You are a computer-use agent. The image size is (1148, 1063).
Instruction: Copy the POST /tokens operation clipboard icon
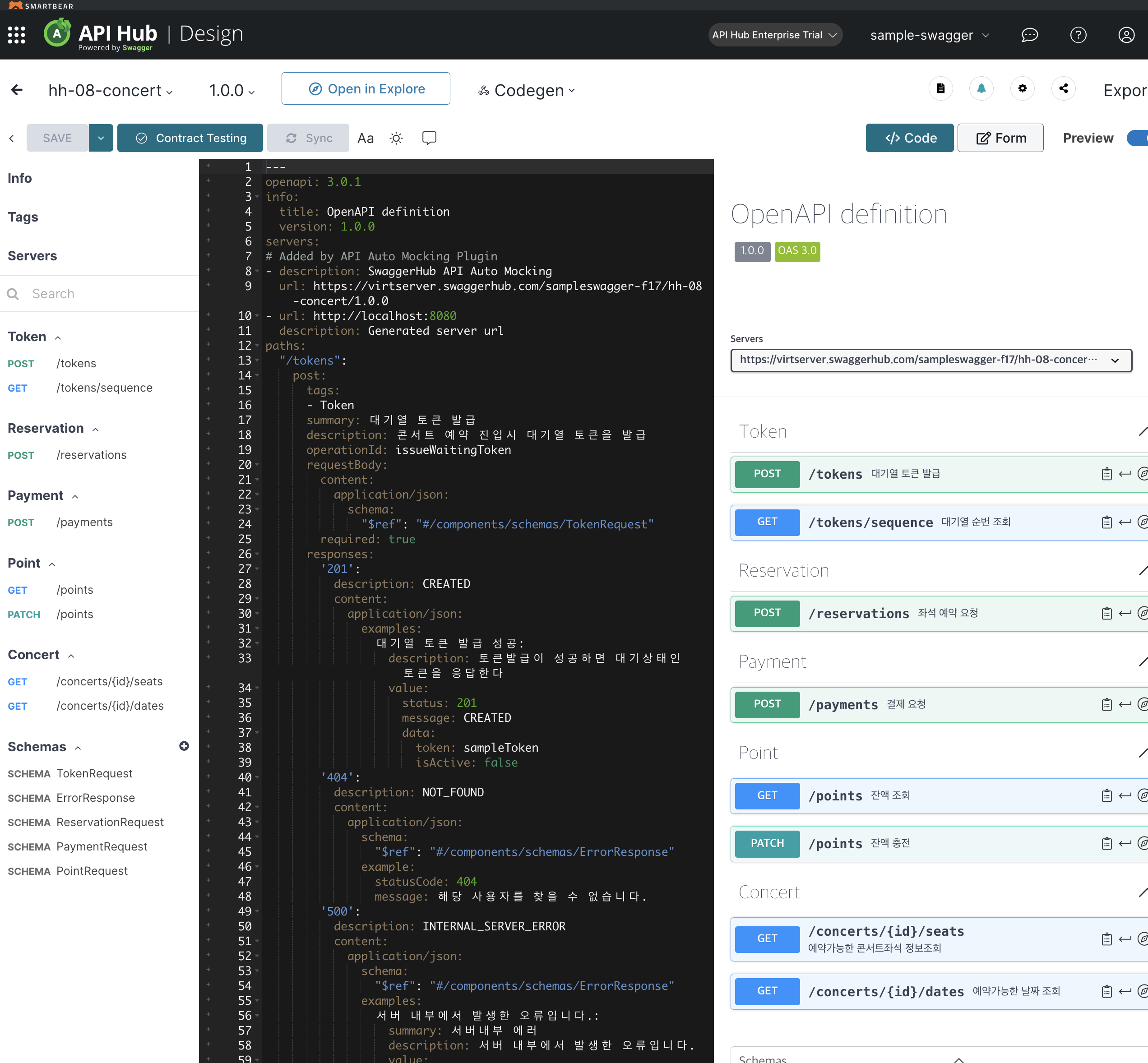click(1106, 474)
